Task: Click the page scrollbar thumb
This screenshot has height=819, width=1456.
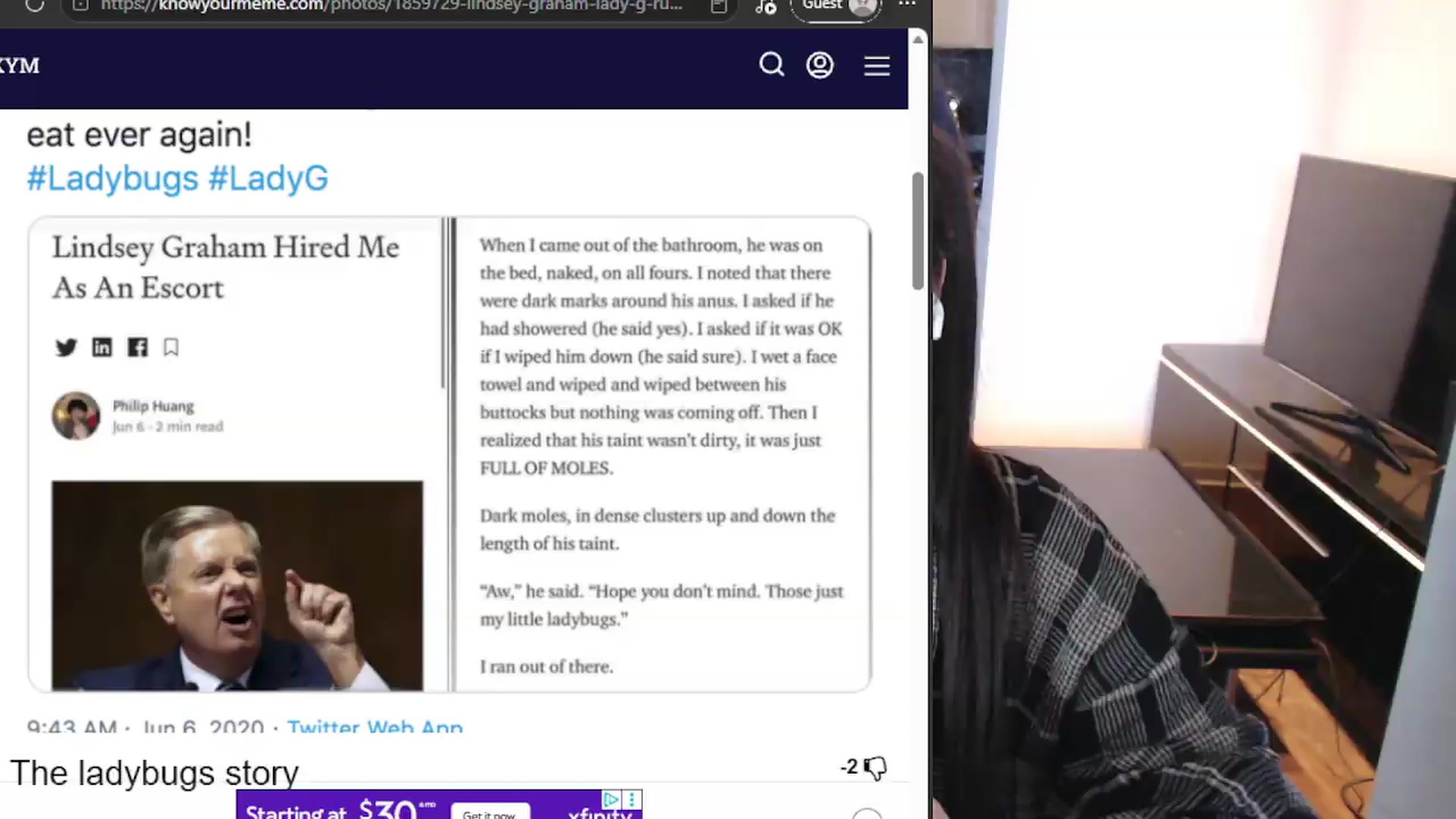Action: coord(918,231)
